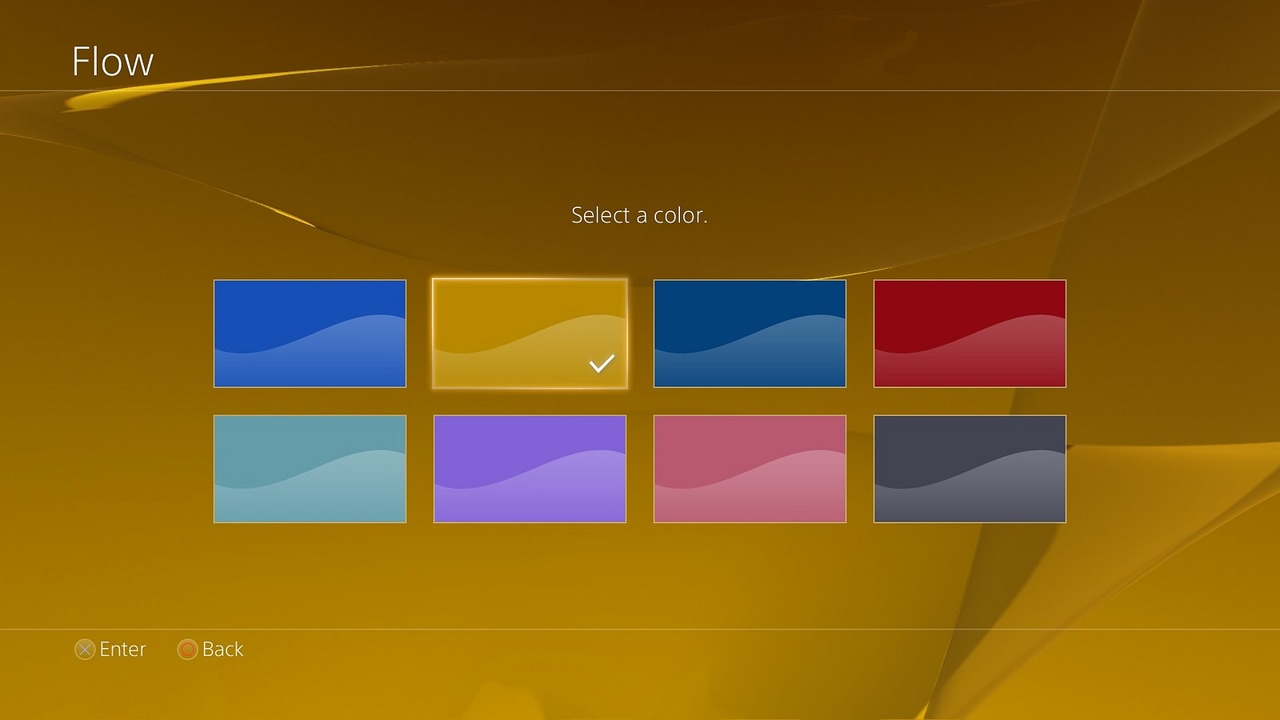Select the bright blue color swatch

(x=310, y=333)
